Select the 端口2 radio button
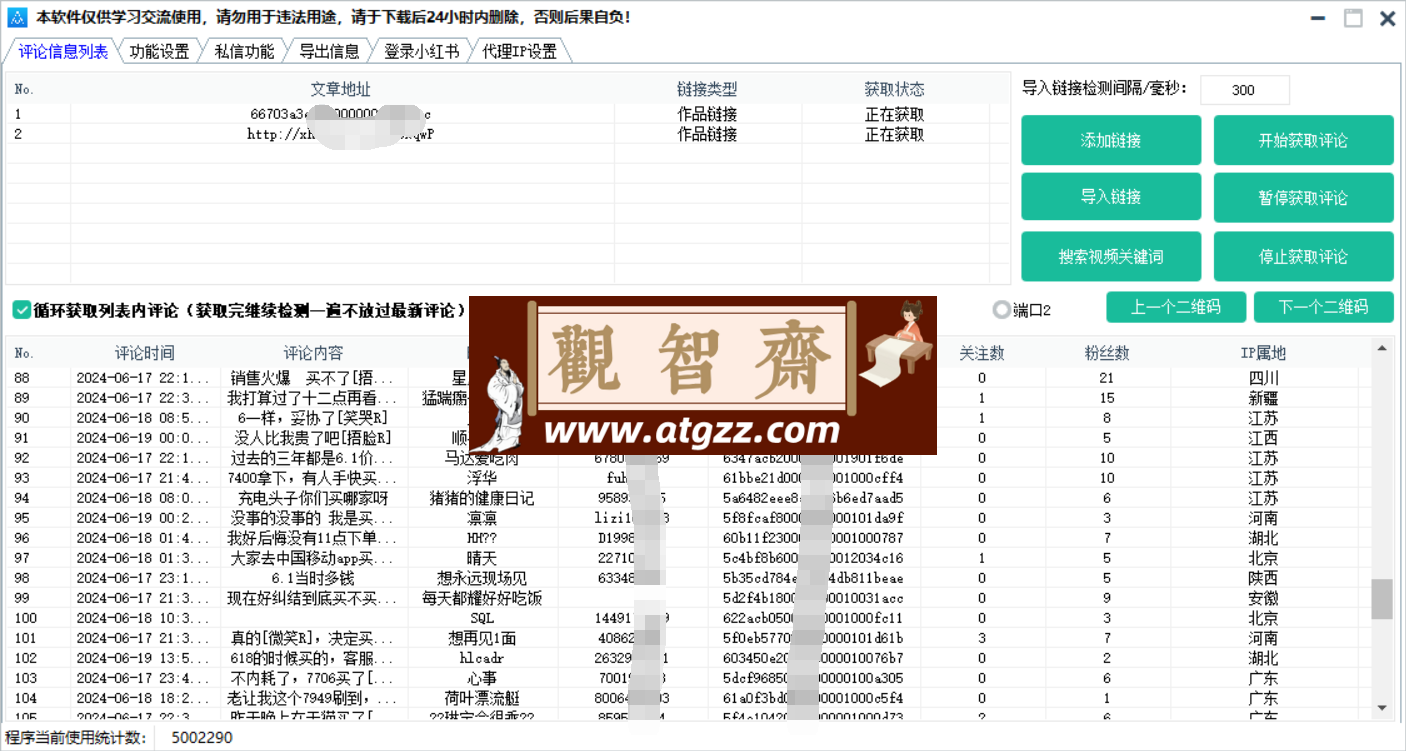Viewport: 1406px width, 751px height. click(x=1001, y=310)
